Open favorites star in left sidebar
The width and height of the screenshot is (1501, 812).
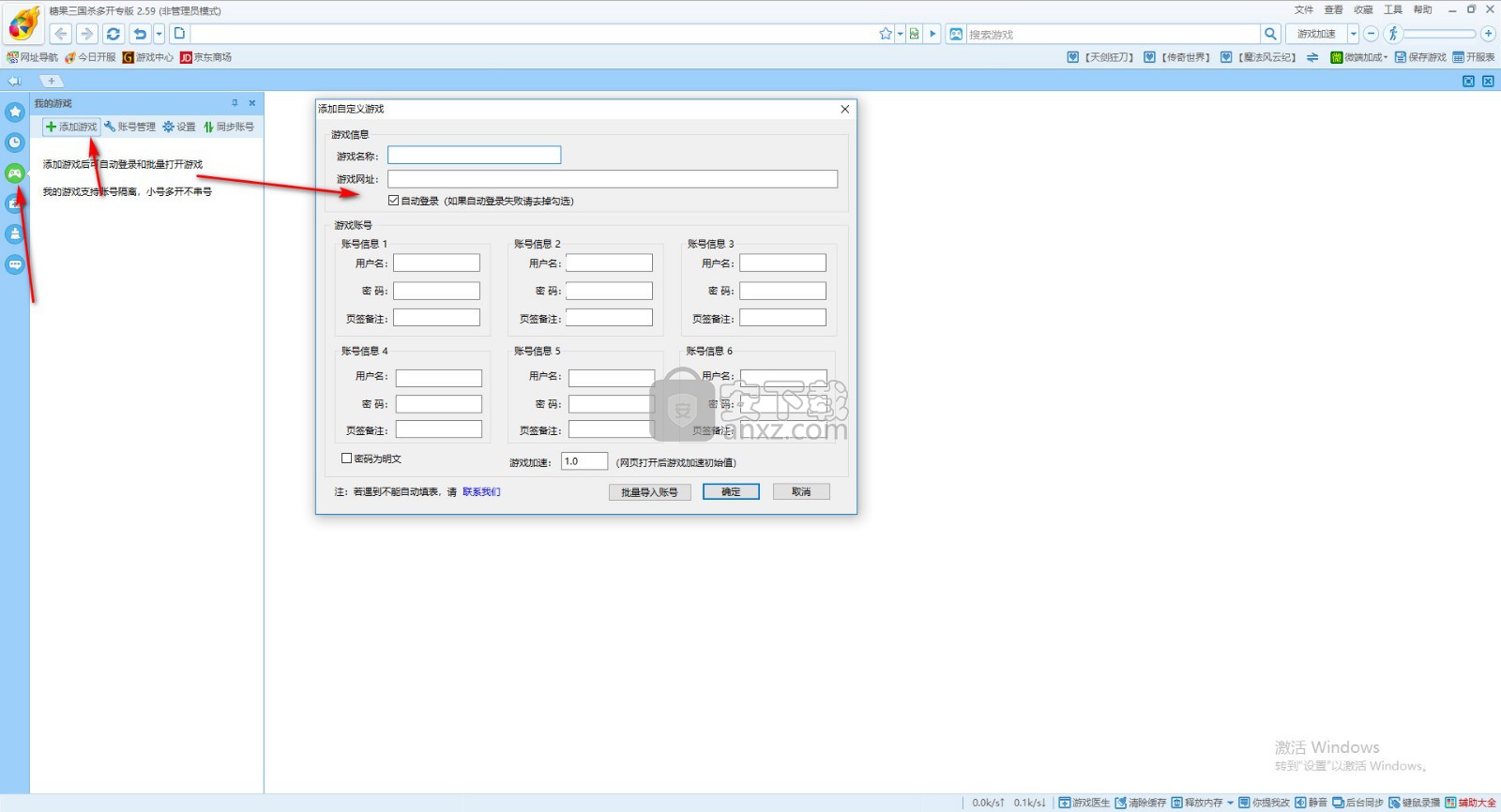click(x=15, y=112)
